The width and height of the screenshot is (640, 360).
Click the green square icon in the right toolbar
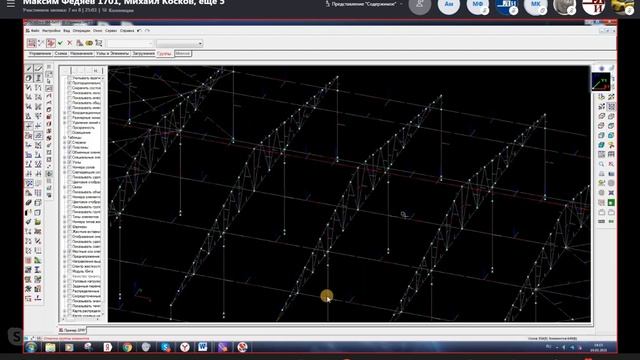pyautogui.click(x=611, y=202)
